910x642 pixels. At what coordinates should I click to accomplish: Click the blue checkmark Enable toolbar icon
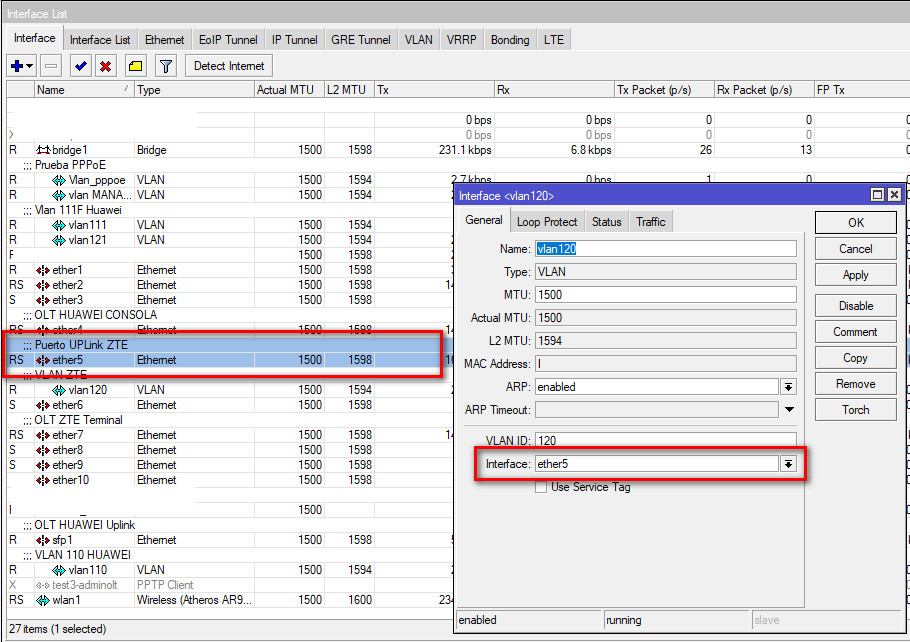point(81,66)
